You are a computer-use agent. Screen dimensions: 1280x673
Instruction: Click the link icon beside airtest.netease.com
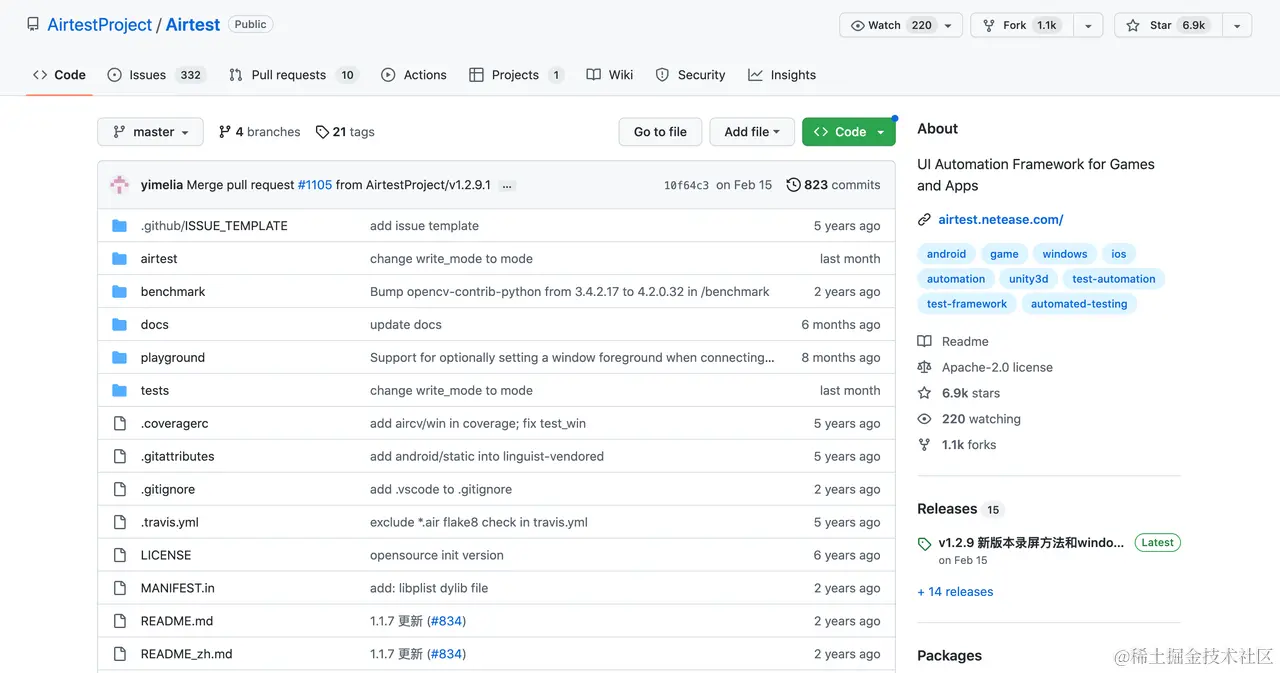point(925,220)
